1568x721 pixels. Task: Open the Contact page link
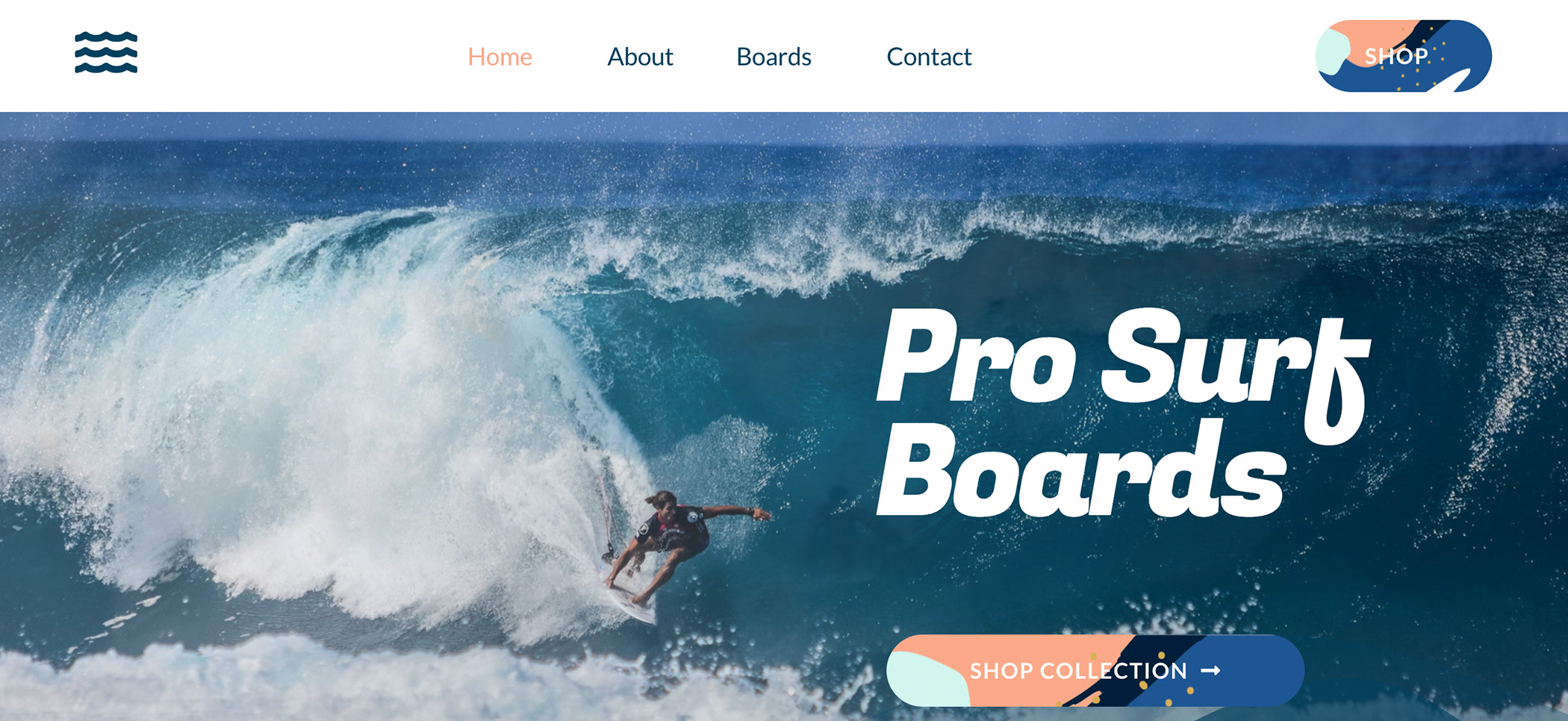coord(929,57)
